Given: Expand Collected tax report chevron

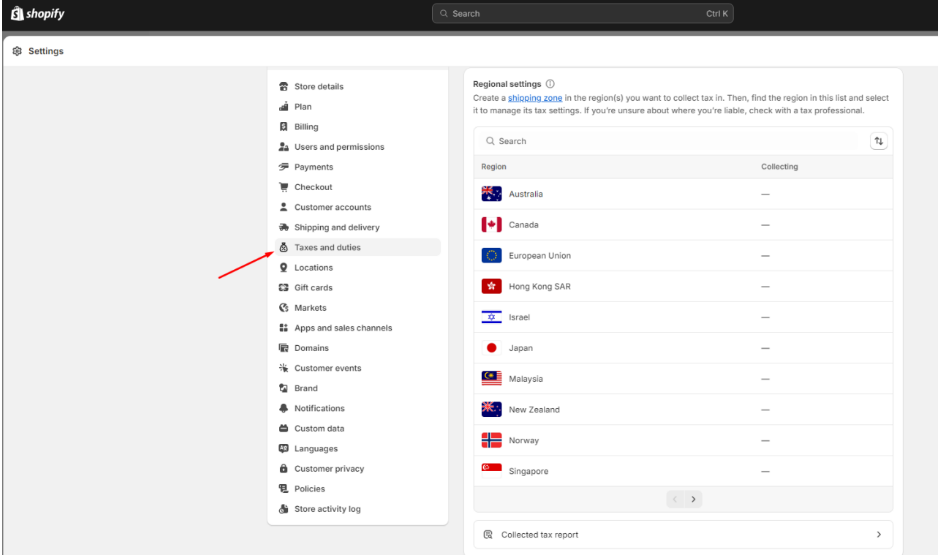Looking at the screenshot, I should coord(879,535).
